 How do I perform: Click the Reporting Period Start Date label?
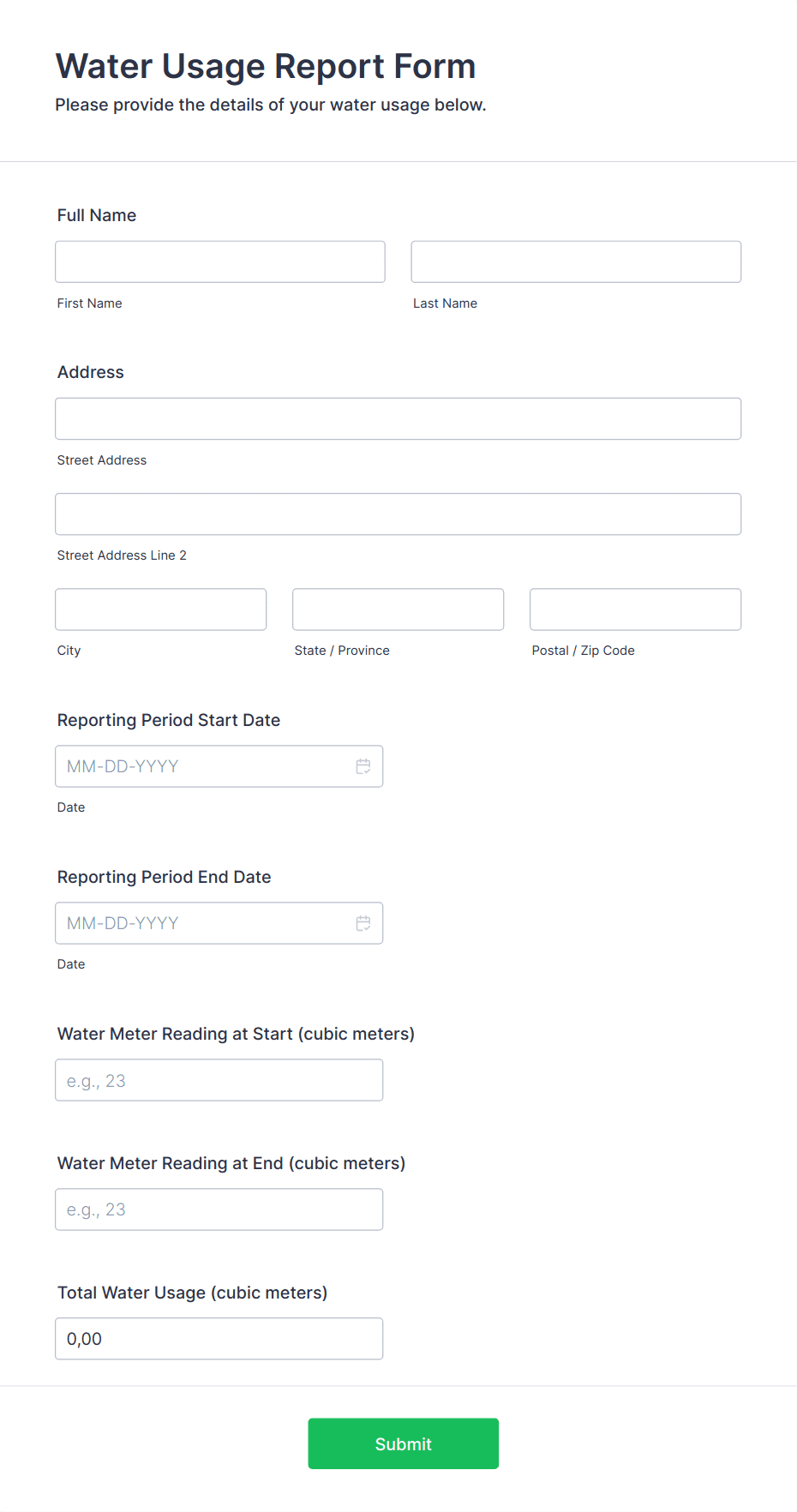(169, 720)
